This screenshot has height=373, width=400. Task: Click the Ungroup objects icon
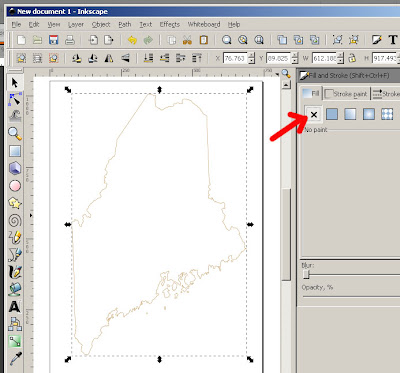click(353, 40)
